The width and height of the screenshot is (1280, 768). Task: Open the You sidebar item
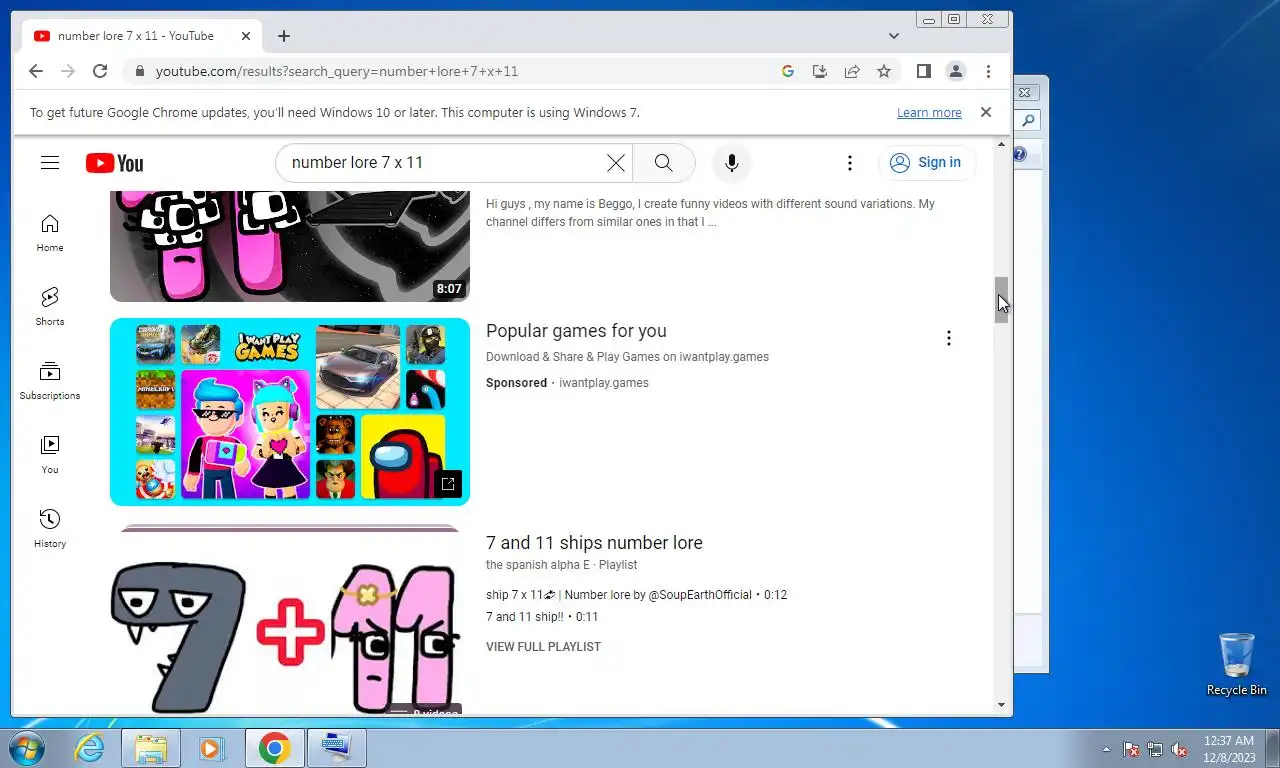50,455
